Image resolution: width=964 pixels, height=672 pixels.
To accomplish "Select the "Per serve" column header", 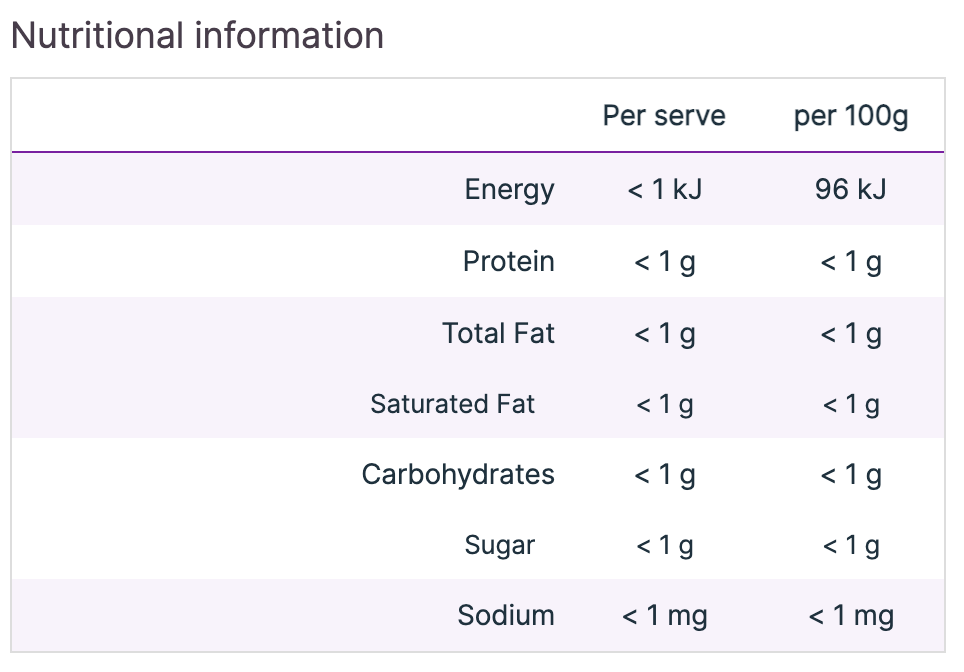I will click(x=664, y=116).
